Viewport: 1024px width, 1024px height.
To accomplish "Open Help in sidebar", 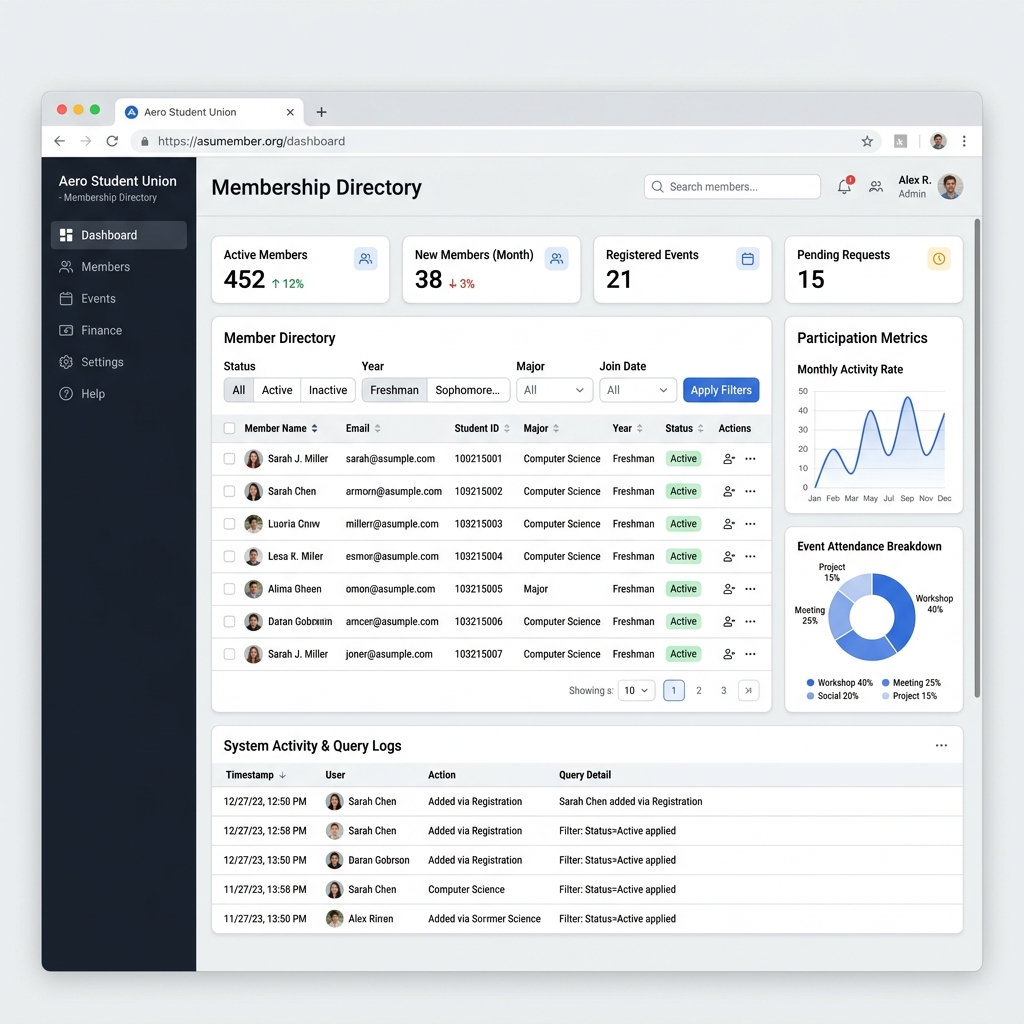I will pos(119,394).
